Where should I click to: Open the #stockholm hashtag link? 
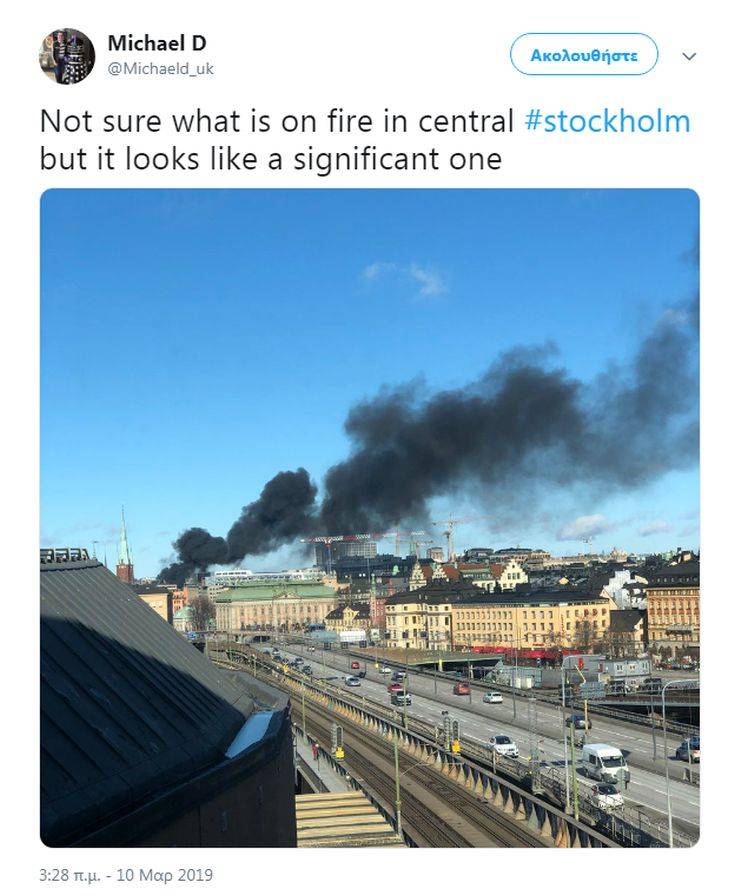click(607, 122)
